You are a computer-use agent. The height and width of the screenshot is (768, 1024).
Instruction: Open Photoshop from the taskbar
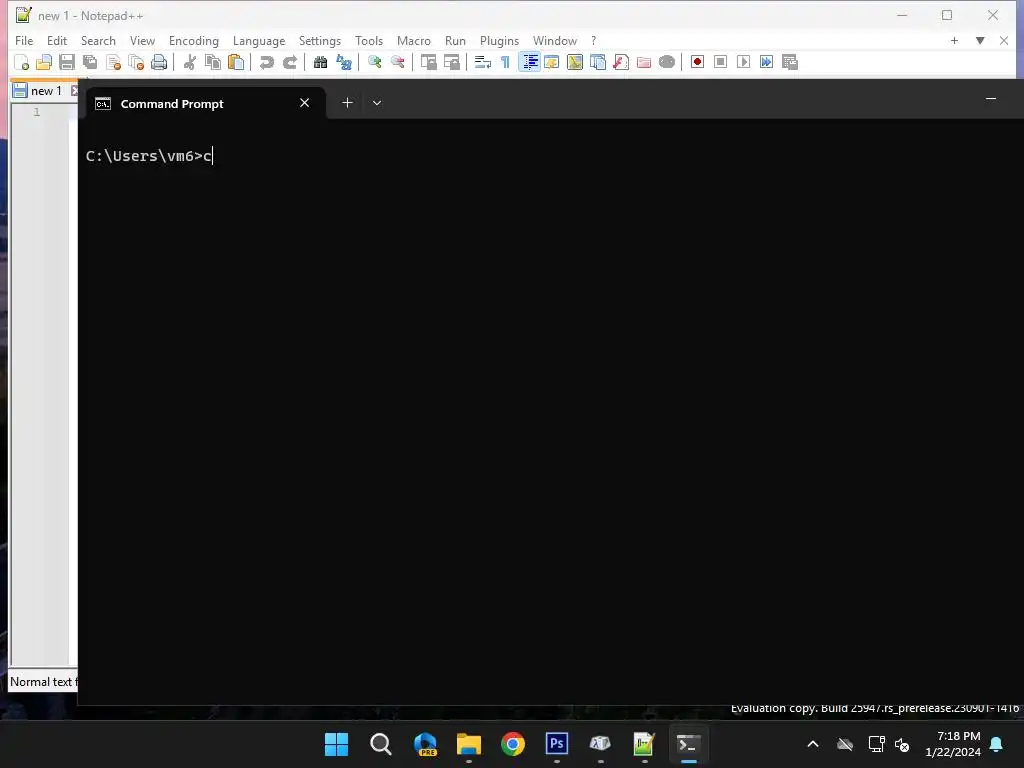point(556,744)
